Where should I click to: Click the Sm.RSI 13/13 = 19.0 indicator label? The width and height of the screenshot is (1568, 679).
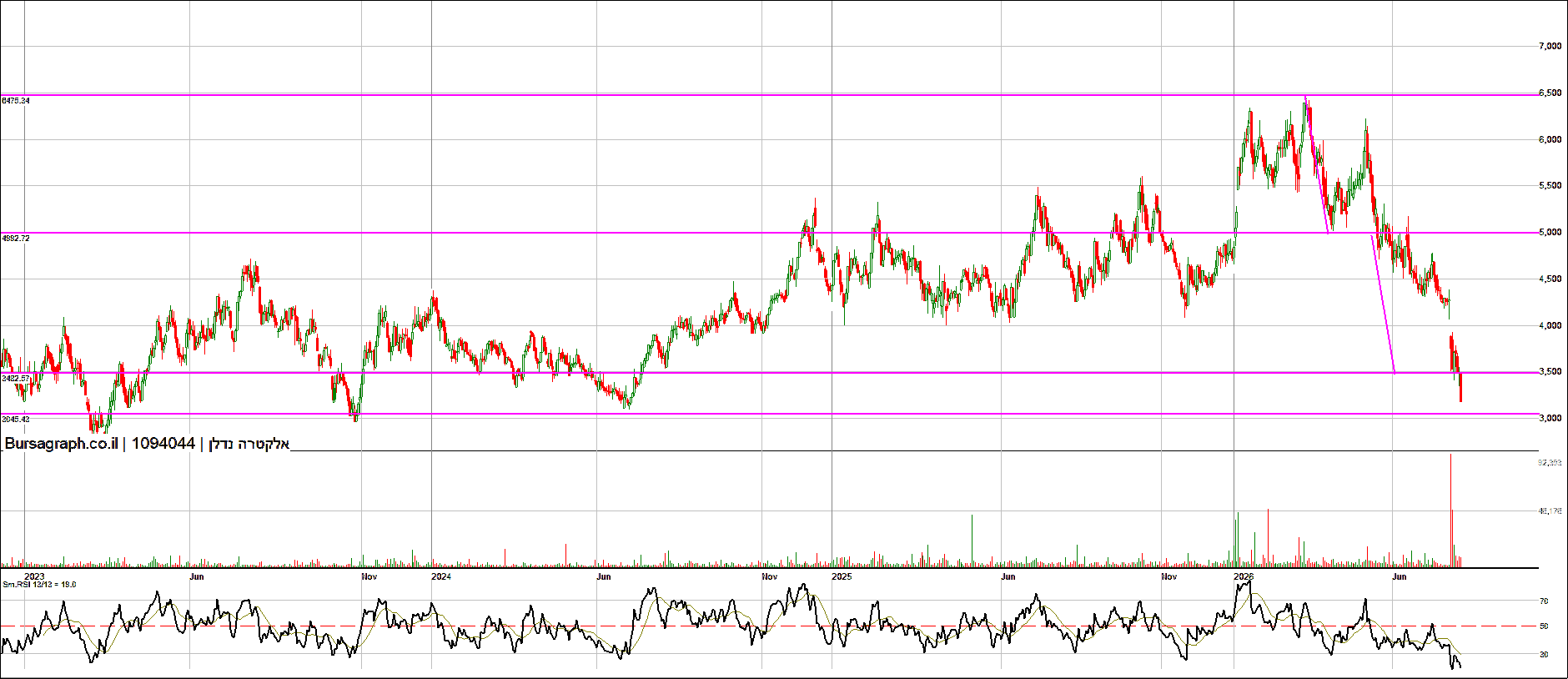point(39,585)
